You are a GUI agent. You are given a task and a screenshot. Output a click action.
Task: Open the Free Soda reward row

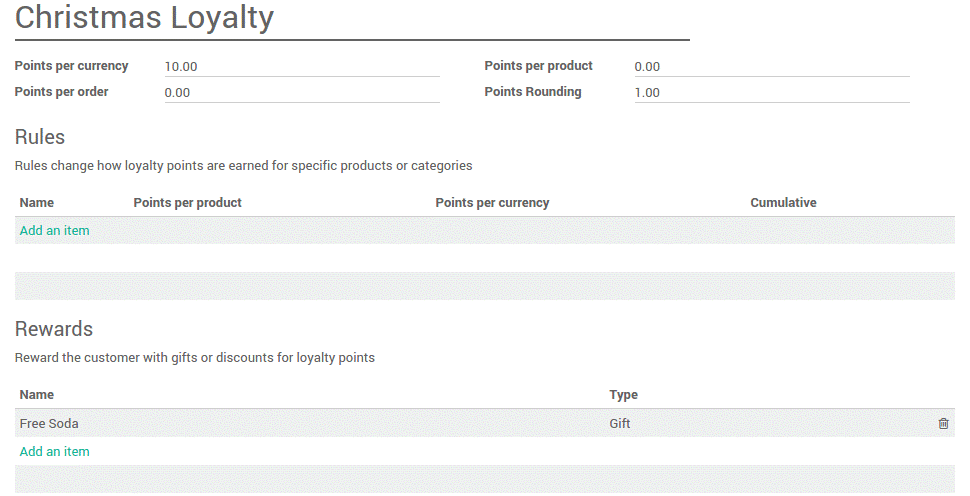(49, 424)
